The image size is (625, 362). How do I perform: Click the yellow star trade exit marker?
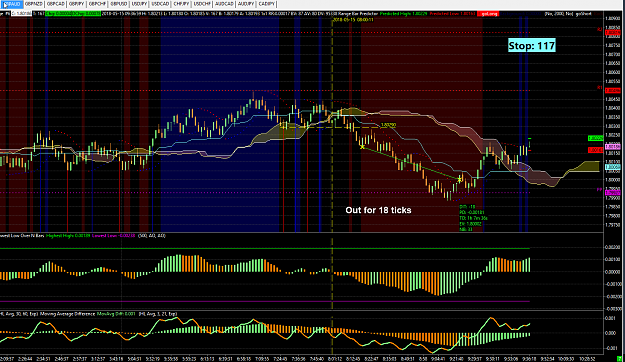point(460,179)
